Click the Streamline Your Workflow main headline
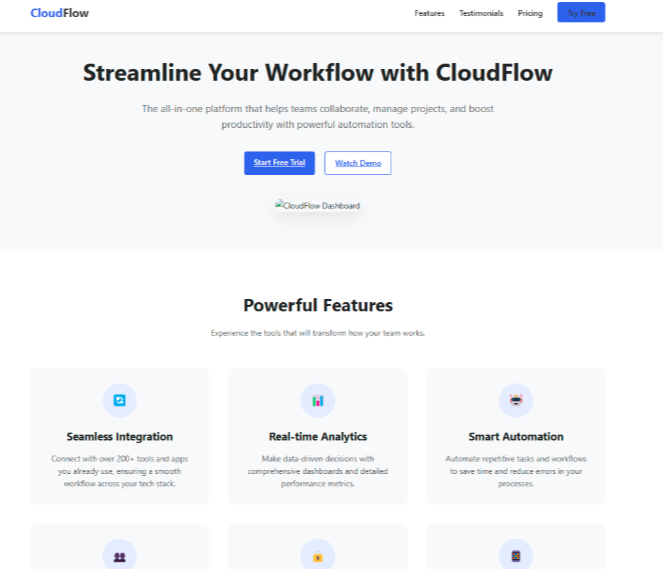Viewport: 663px width, 569px height. pyautogui.click(x=318, y=73)
